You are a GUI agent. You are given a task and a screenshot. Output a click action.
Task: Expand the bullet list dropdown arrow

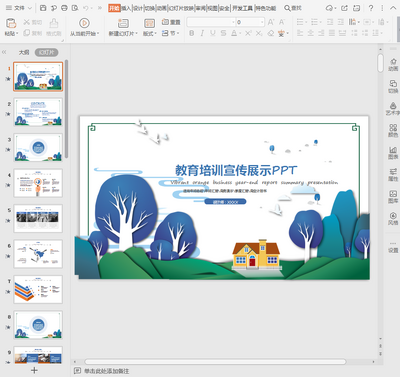click(306, 22)
